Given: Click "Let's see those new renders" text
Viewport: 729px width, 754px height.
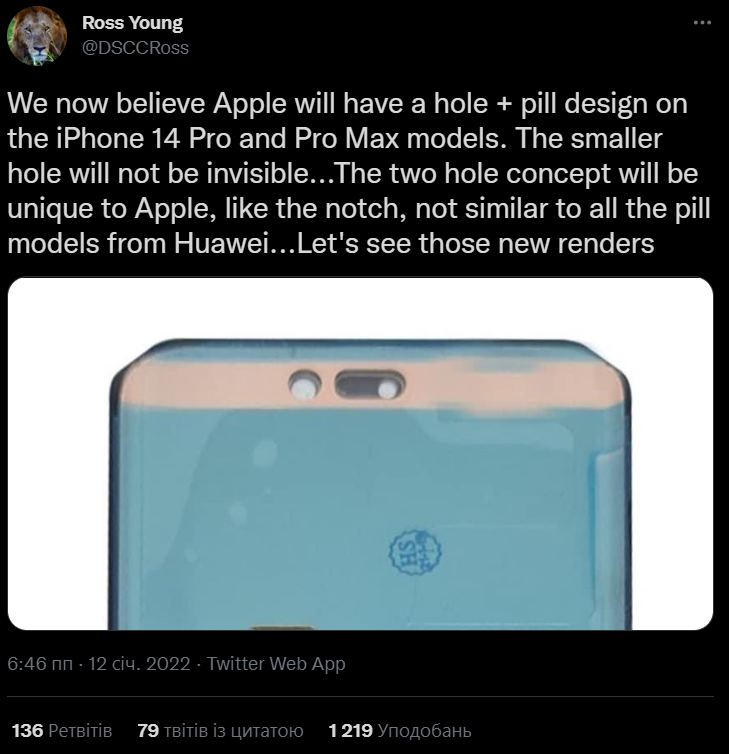Looking at the screenshot, I should (x=476, y=243).
